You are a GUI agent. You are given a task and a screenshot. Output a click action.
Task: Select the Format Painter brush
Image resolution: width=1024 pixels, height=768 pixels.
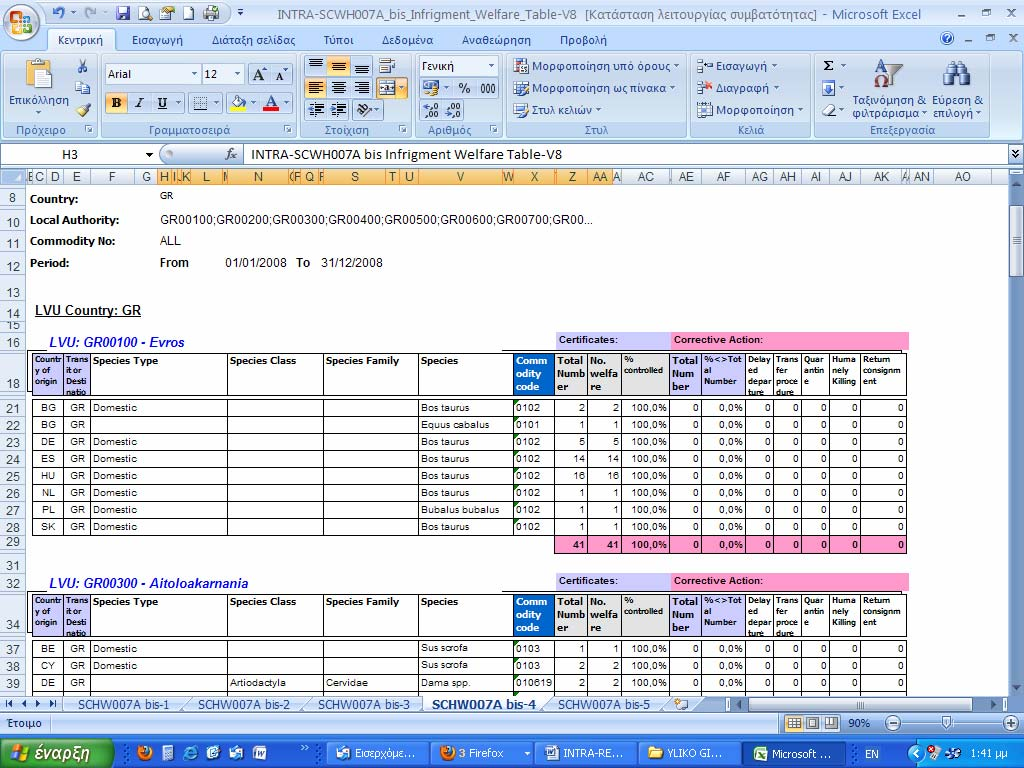(82, 109)
